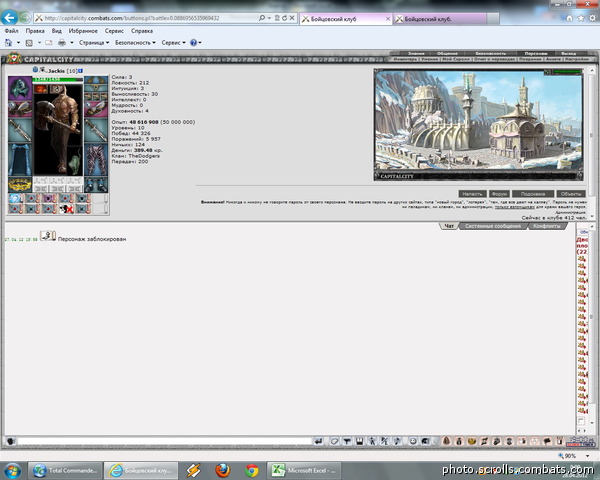Click the green cat pet image

tap(75, 162)
